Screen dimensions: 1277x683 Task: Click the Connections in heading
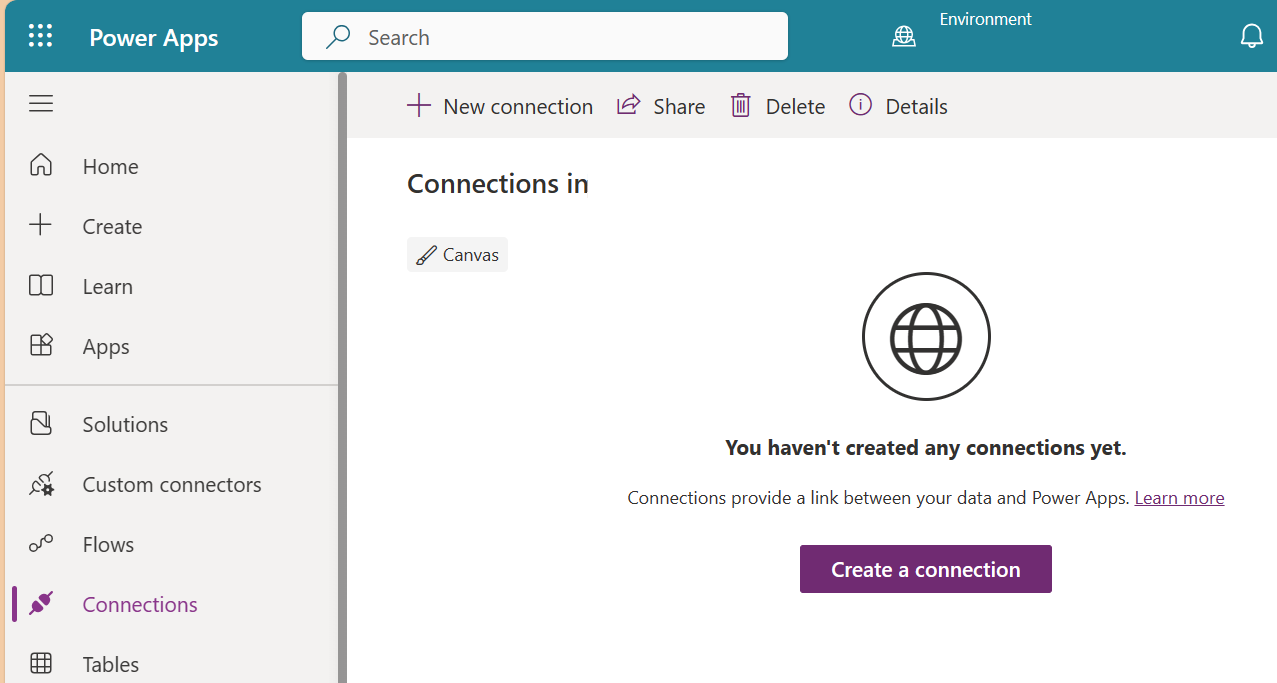pyautogui.click(x=498, y=184)
